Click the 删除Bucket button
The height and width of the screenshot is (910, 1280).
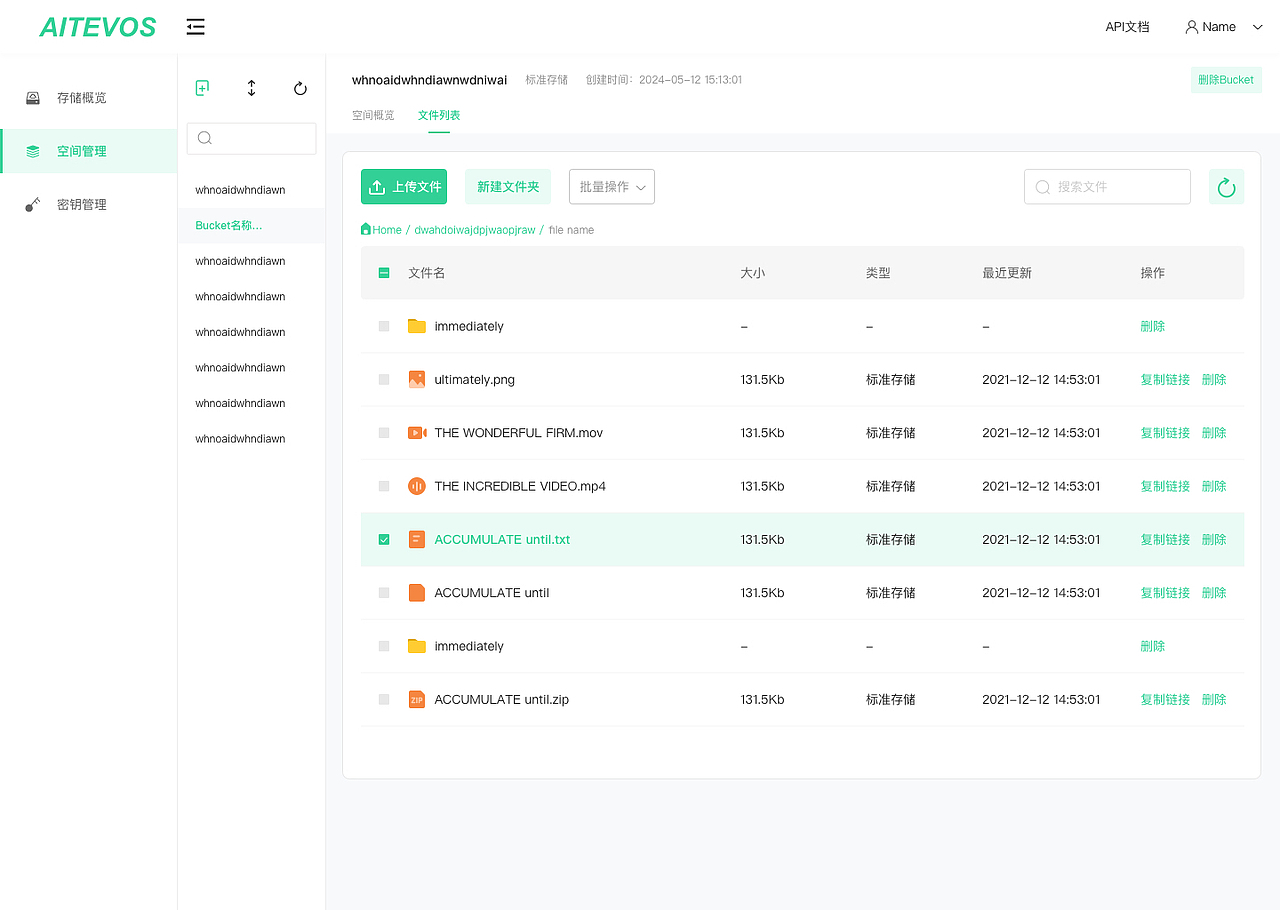pos(1226,80)
